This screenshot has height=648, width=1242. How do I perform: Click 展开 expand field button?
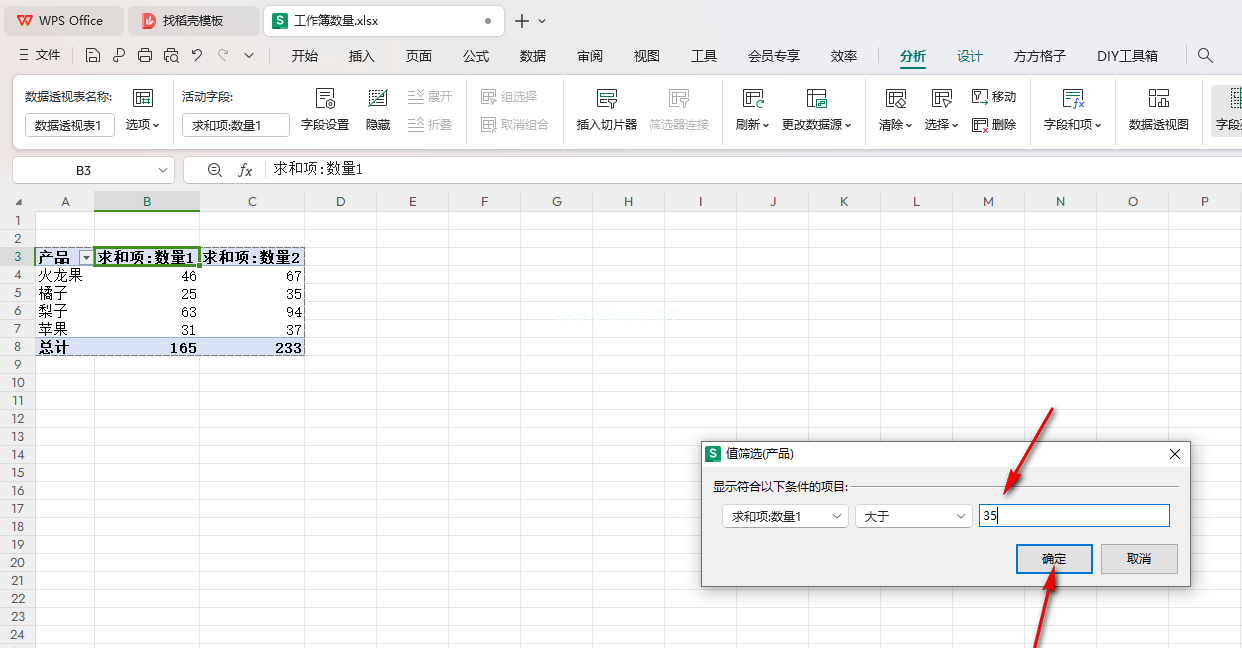[430, 97]
